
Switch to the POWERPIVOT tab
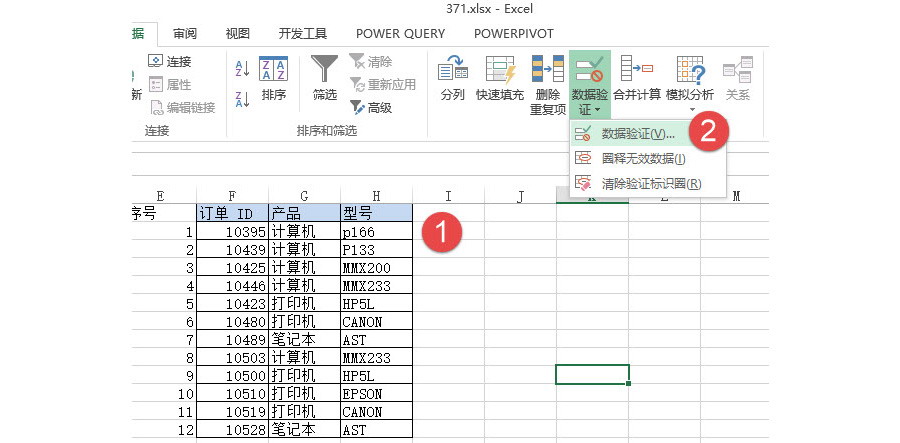[514, 34]
